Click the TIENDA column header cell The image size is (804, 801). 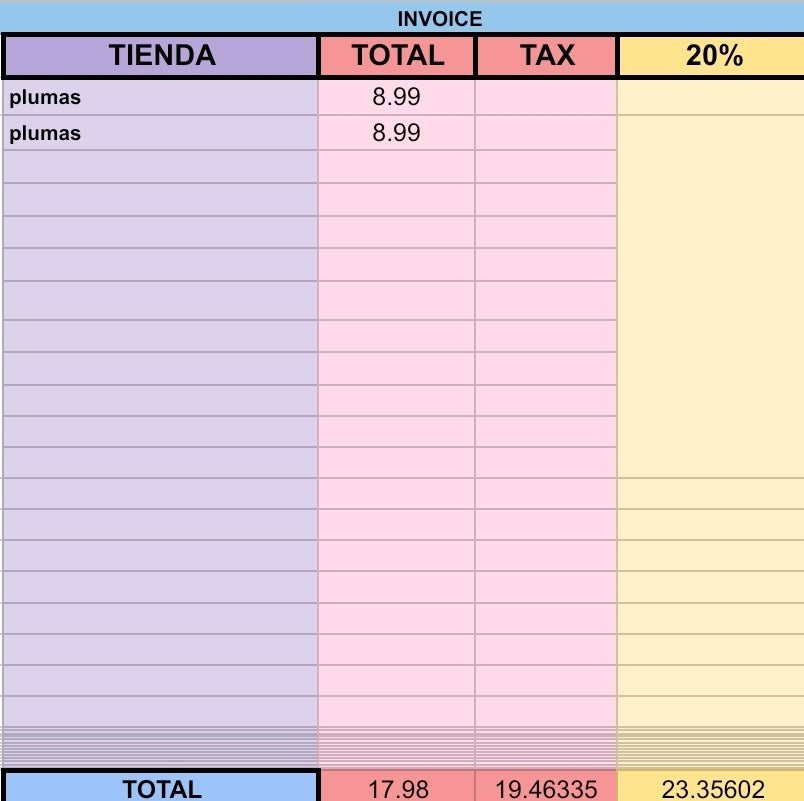coord(160,55)
